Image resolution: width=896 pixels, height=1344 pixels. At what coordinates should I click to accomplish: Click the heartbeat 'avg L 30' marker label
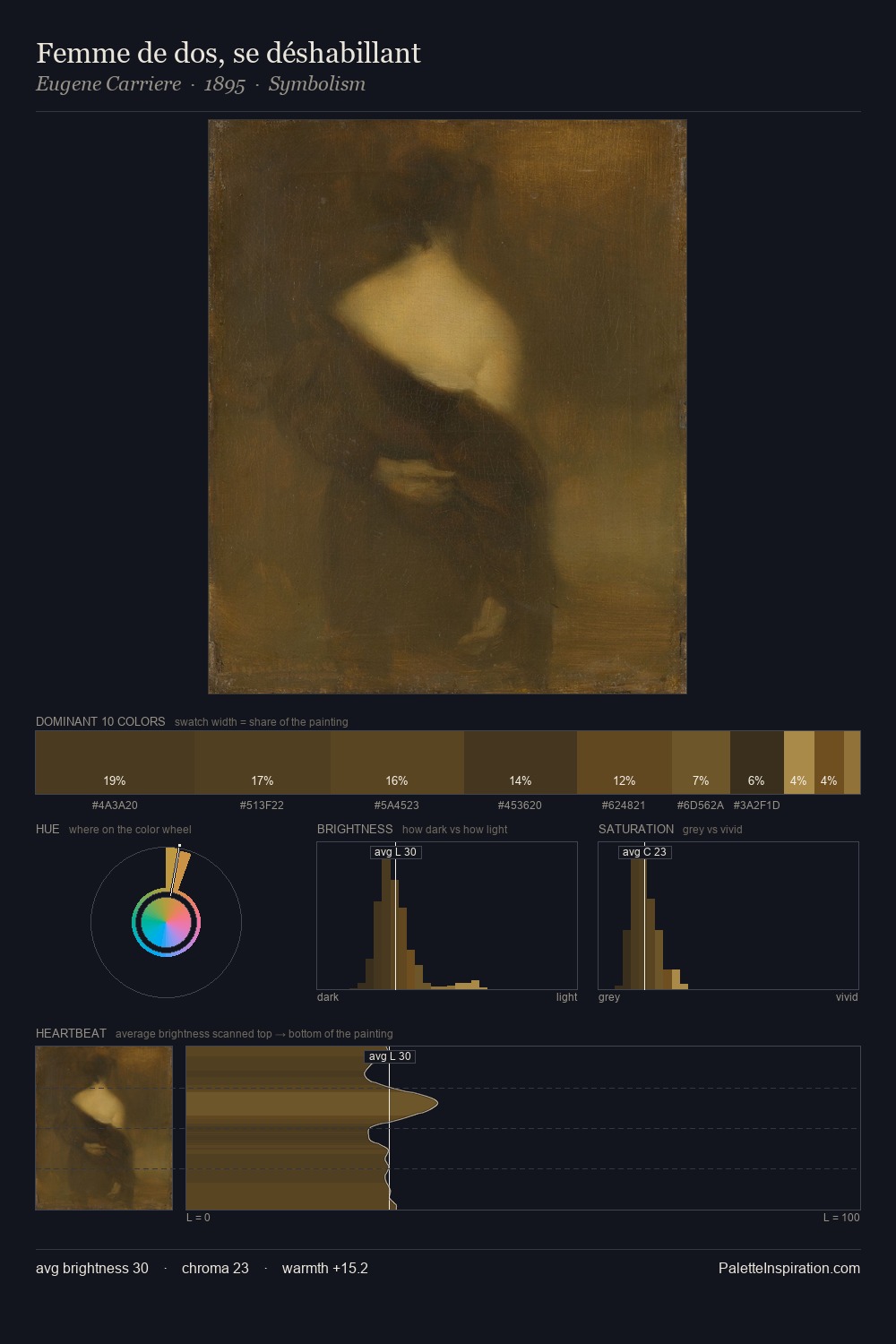[390, 1056]
